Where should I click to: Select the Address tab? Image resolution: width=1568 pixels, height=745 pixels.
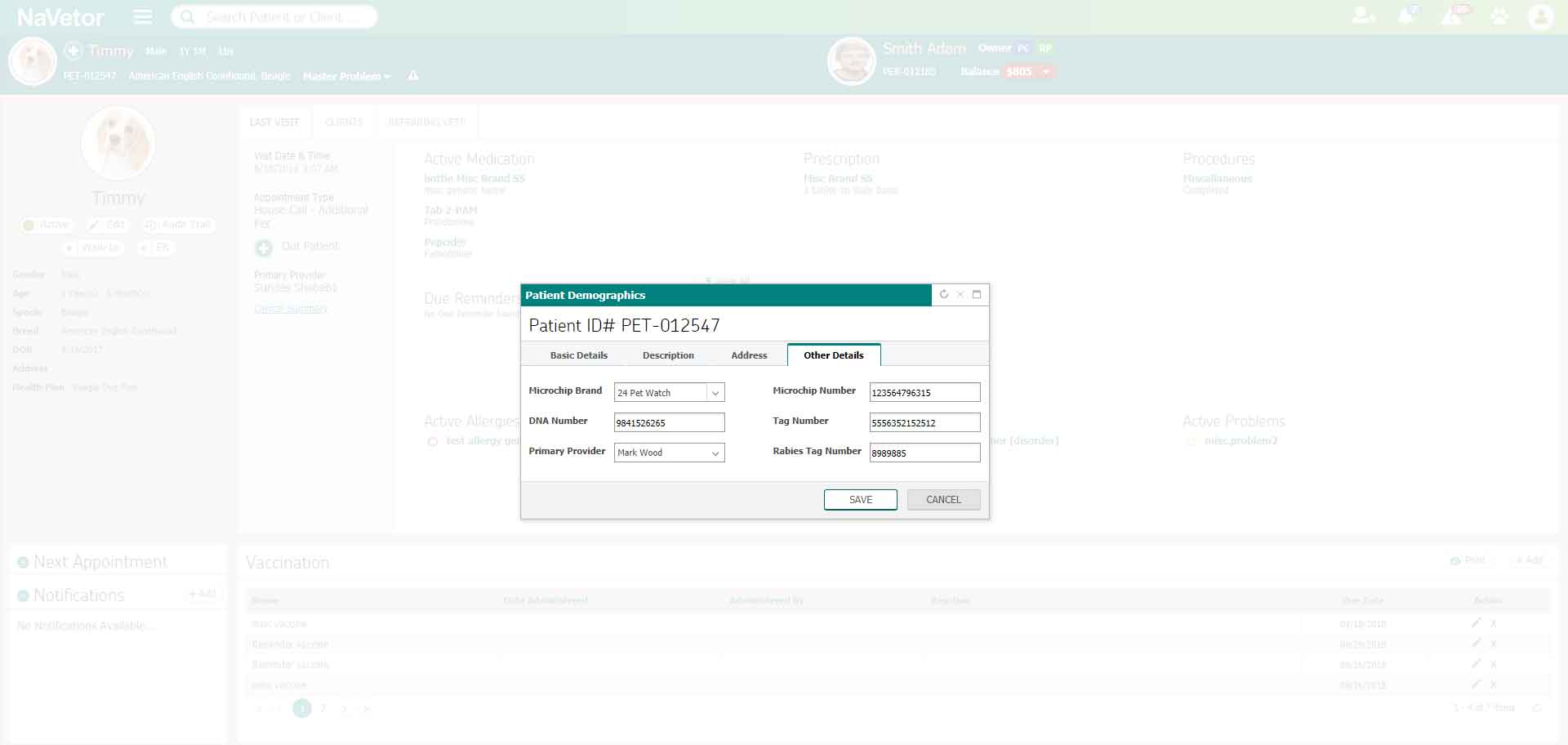click(749, 355)
